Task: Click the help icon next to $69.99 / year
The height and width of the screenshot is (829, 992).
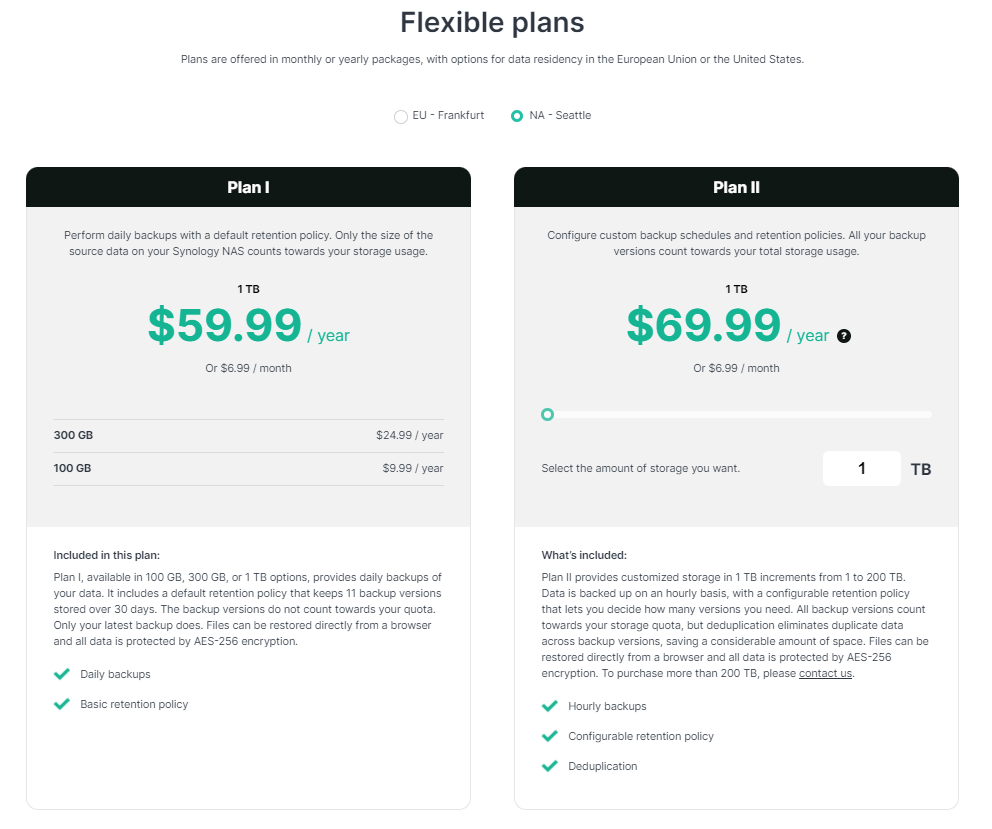Action: (x=843, y=336)
